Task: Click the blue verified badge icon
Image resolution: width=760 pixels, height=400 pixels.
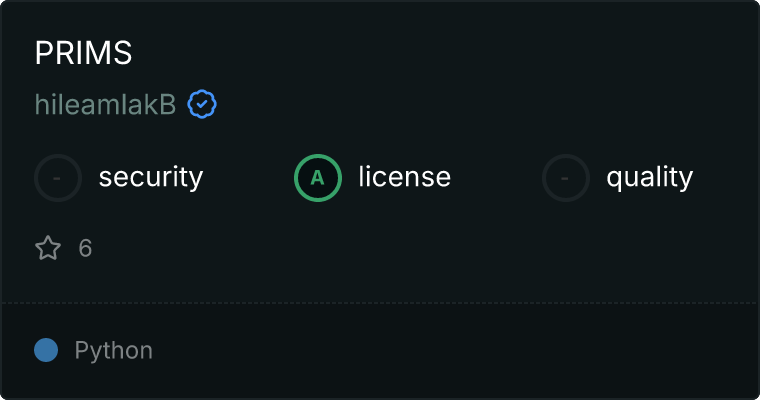Action: [x=202, y=104]
